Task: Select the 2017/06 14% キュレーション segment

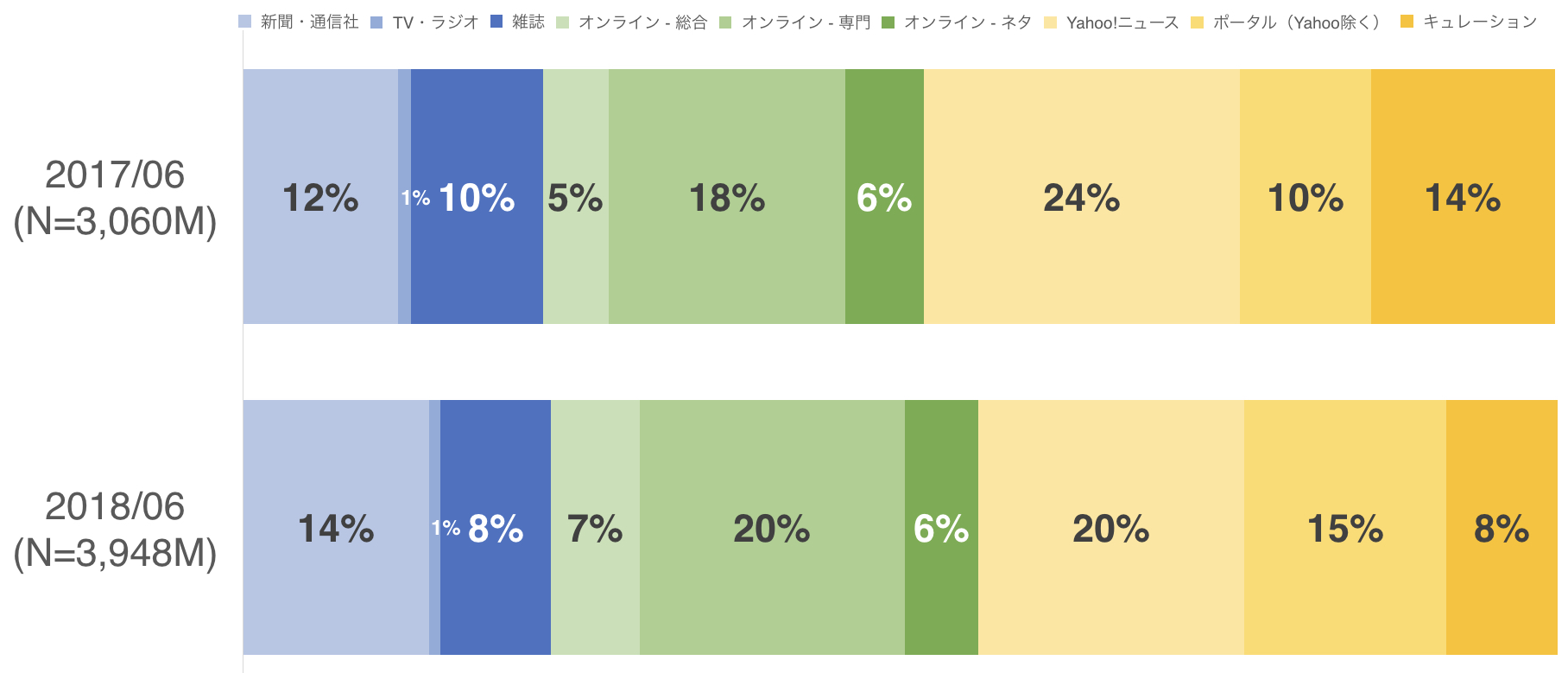Action: click(x=1463, y=197)
